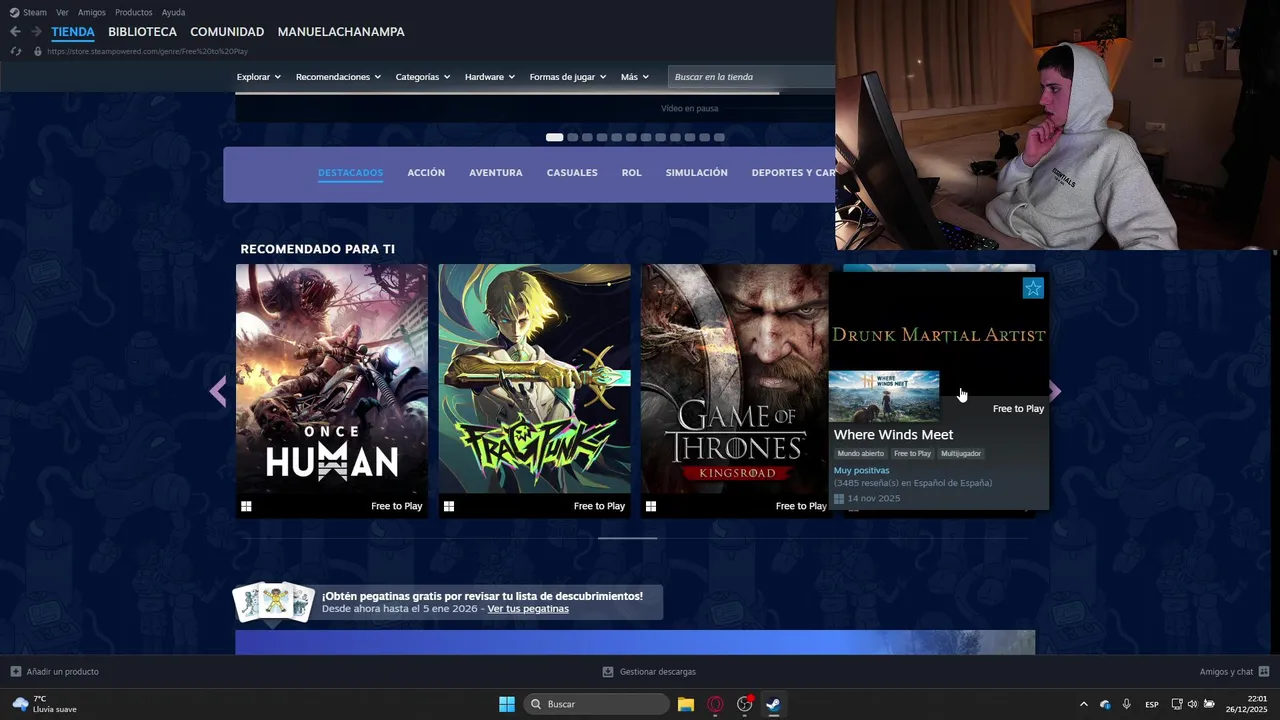Click the Free to Play tag under Where Winds Meet
Image resolution: width=1280 pixels, height=720 pixels.
pyautogui.click(x=912, y=454)
